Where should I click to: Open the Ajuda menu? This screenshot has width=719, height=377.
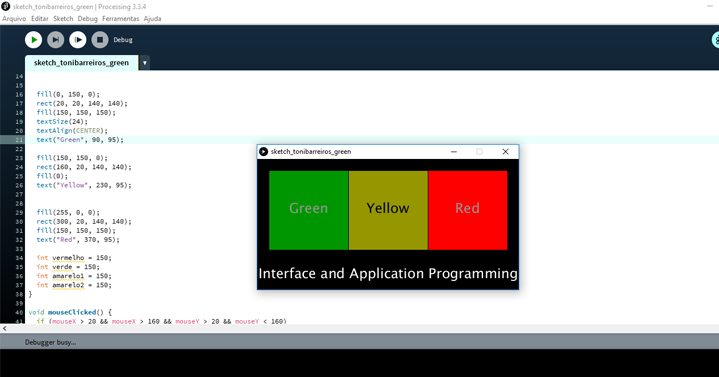152,19
